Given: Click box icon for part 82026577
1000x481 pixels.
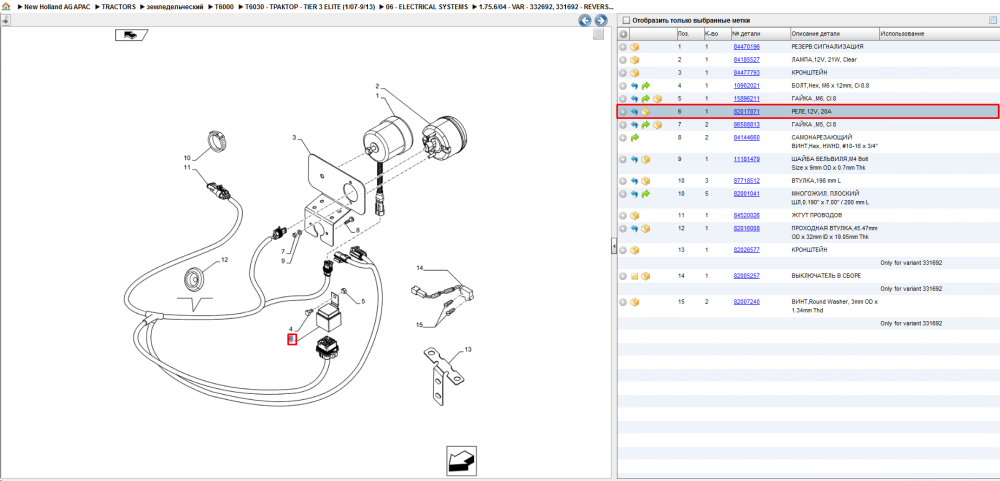Looking at the screenshot, I should 635,250.
